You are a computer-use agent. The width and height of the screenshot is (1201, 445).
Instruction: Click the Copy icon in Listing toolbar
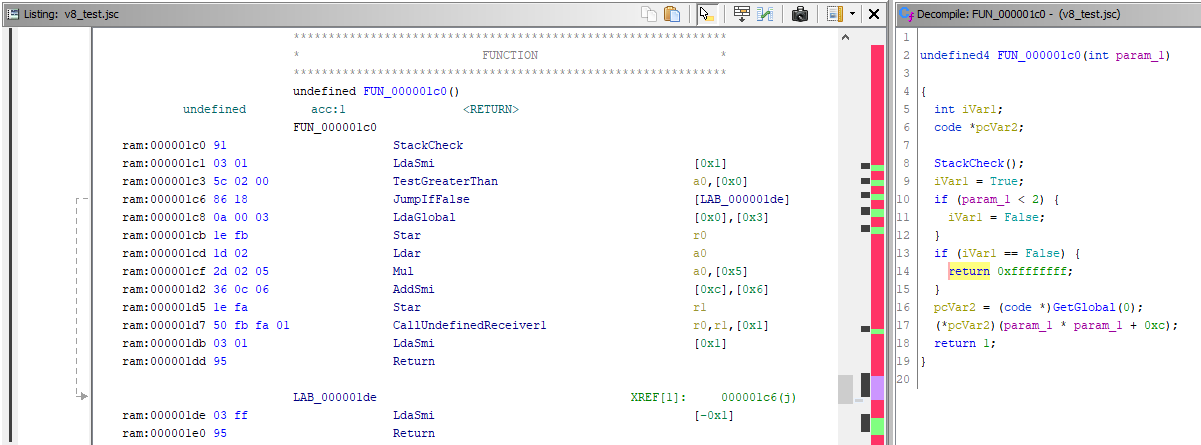tap(650, 14)
